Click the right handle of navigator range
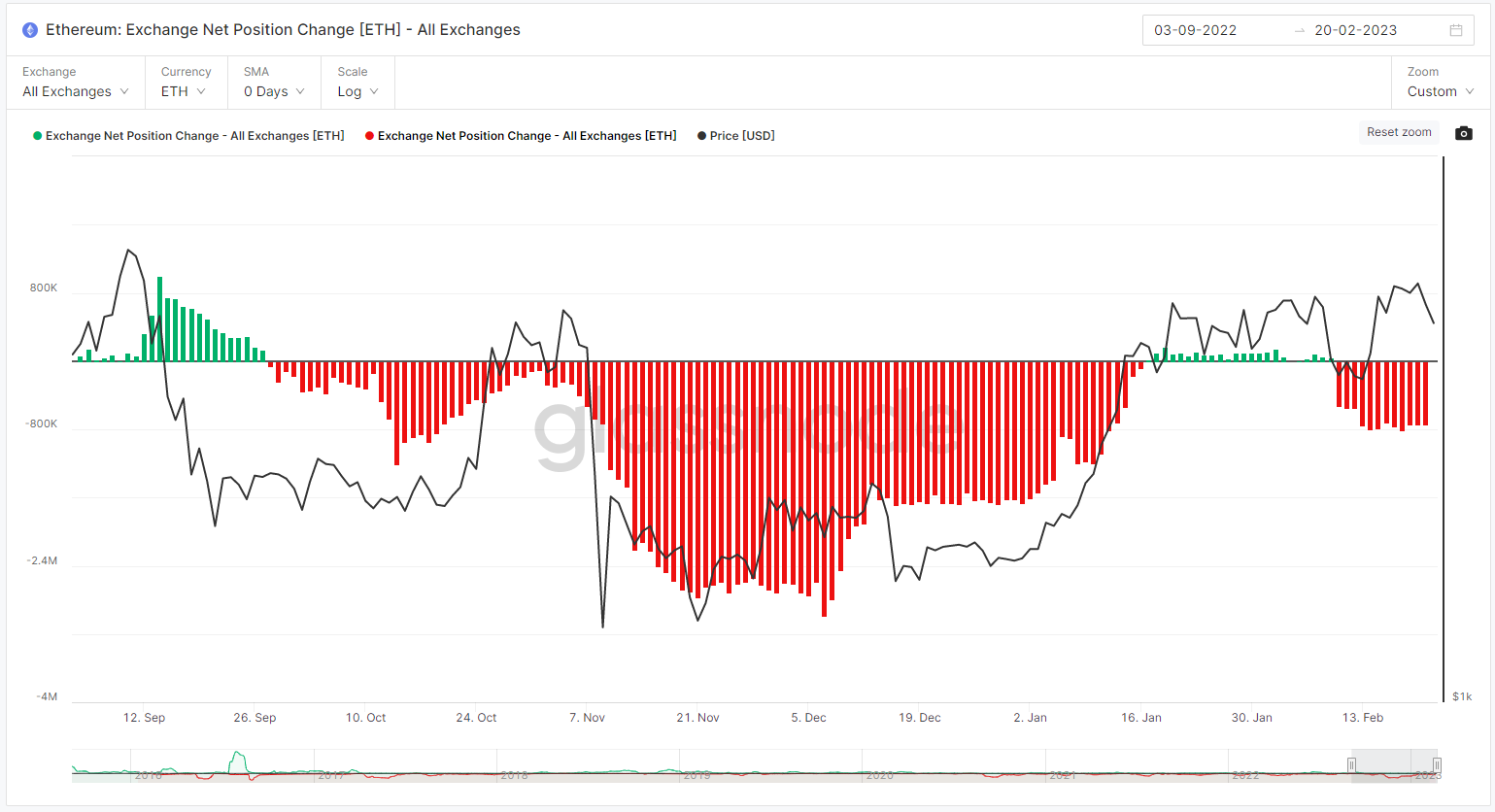Image resolution: width=1495 pixels, height=812 pixels. pyautogui.click(x=1437, y=765)
